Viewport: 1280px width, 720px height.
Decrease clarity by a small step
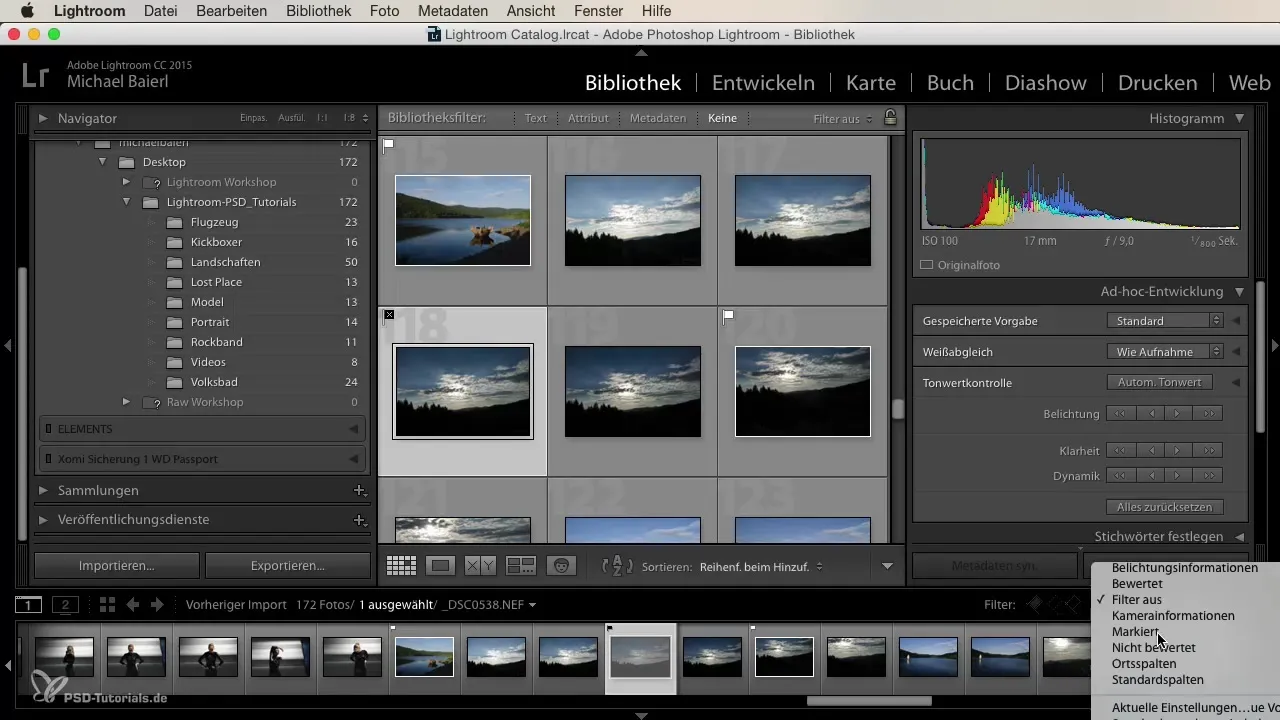point(1151,450)
